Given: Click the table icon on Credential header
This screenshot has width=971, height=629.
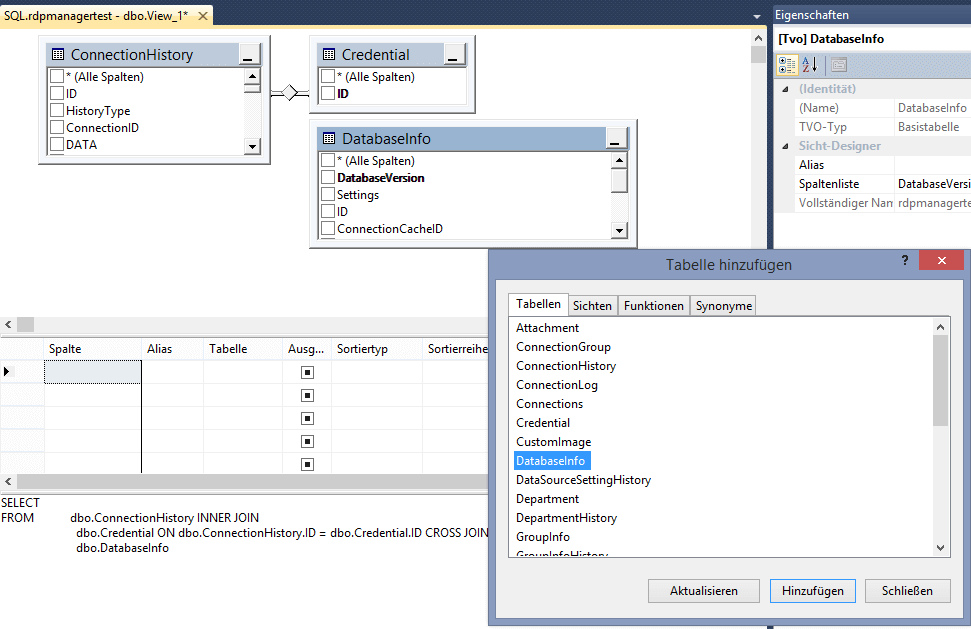Looking at the screenshot, I should 327,54.
